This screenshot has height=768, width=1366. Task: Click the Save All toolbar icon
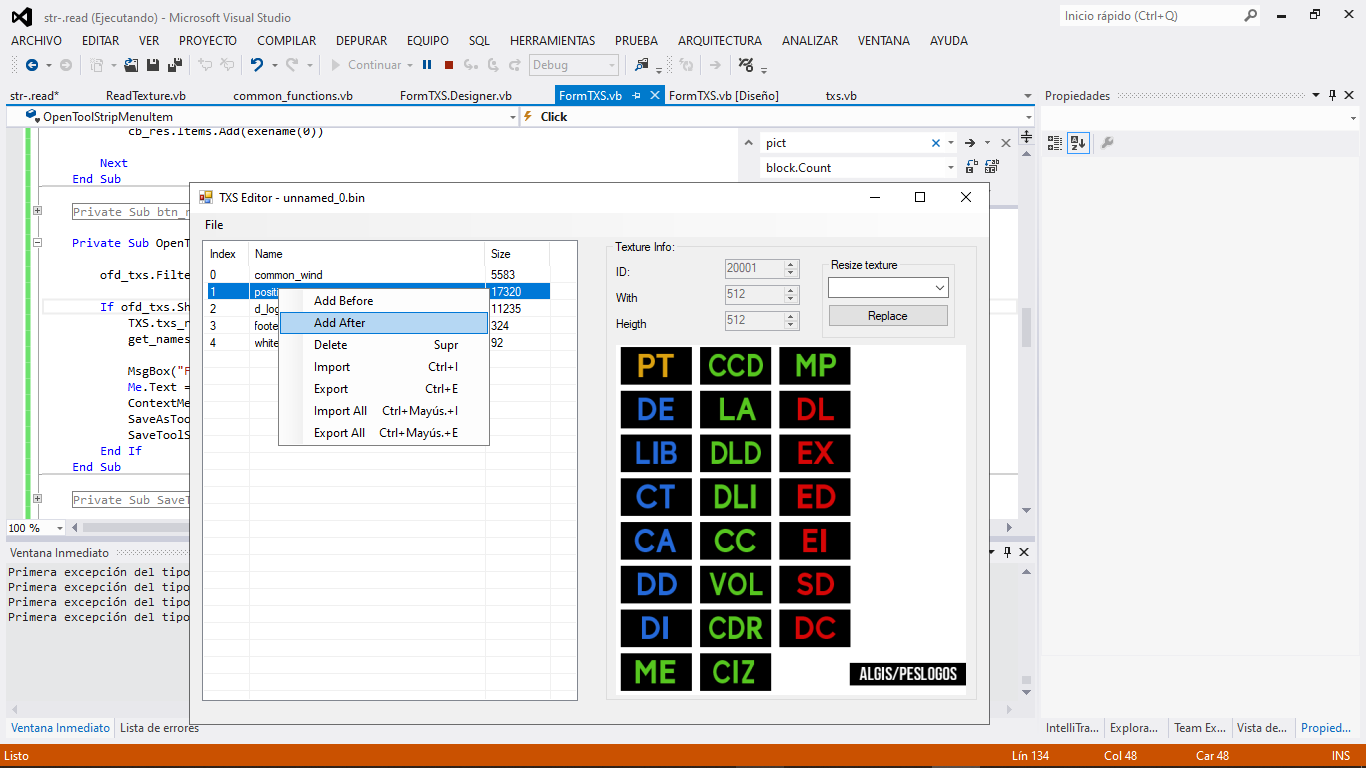click(x=175, y=65)
